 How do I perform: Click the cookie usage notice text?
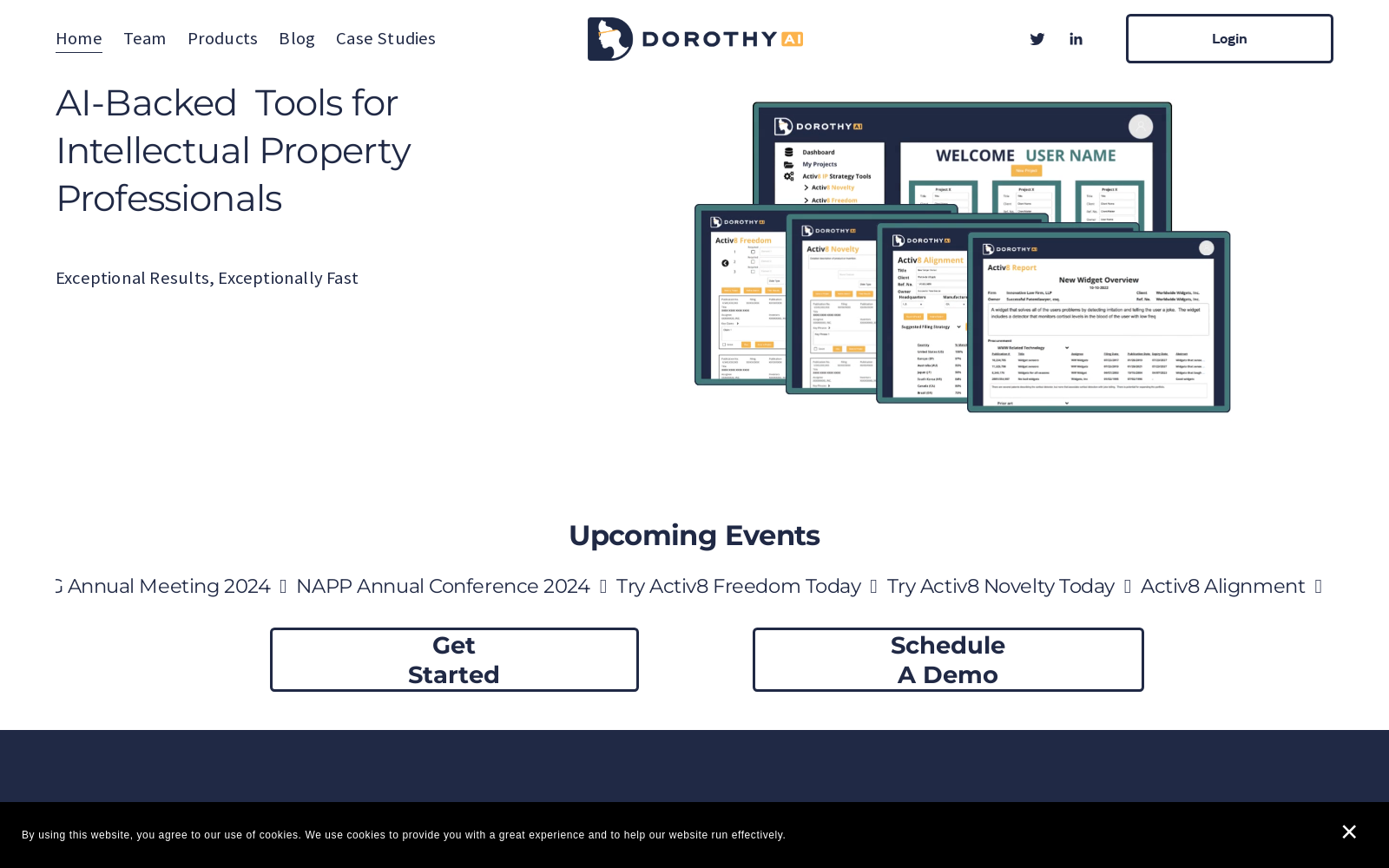(404, 835)
